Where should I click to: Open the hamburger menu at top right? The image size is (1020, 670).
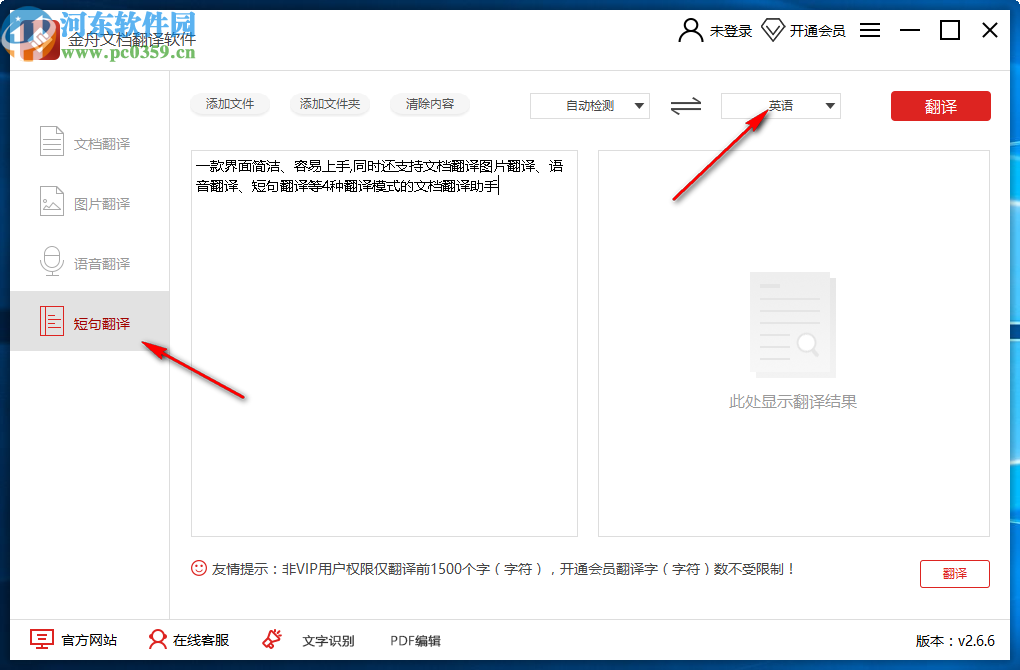pyautogui.click(x=869, y=30)
